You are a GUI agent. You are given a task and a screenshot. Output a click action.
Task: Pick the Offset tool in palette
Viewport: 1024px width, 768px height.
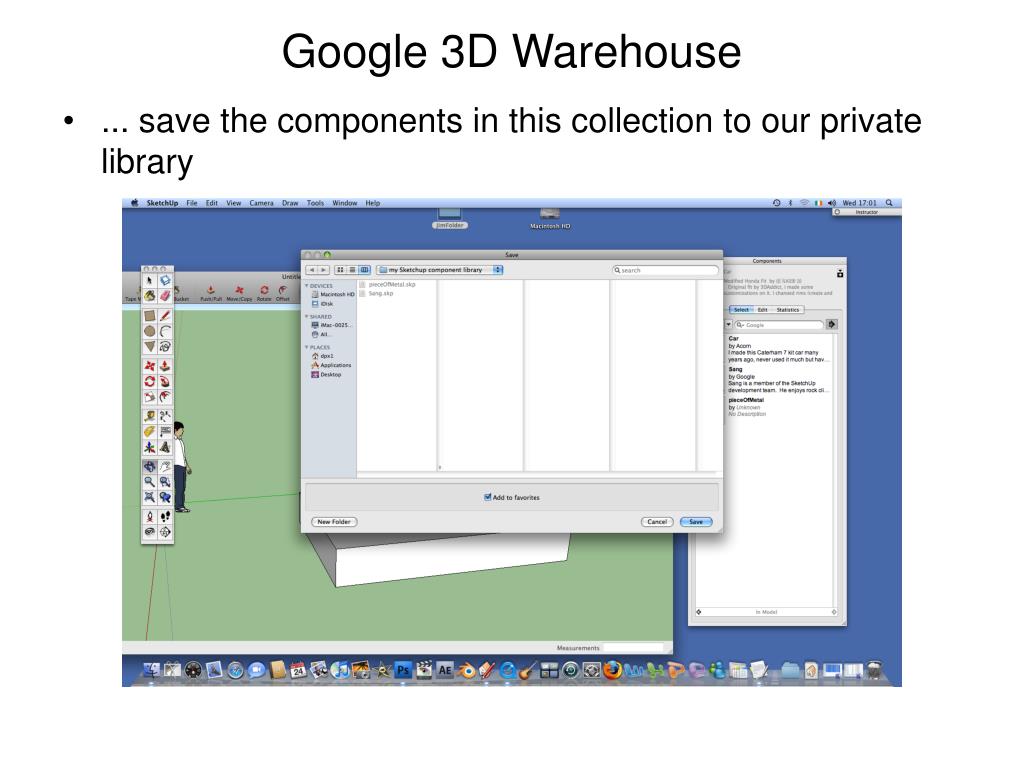(165, 397)
